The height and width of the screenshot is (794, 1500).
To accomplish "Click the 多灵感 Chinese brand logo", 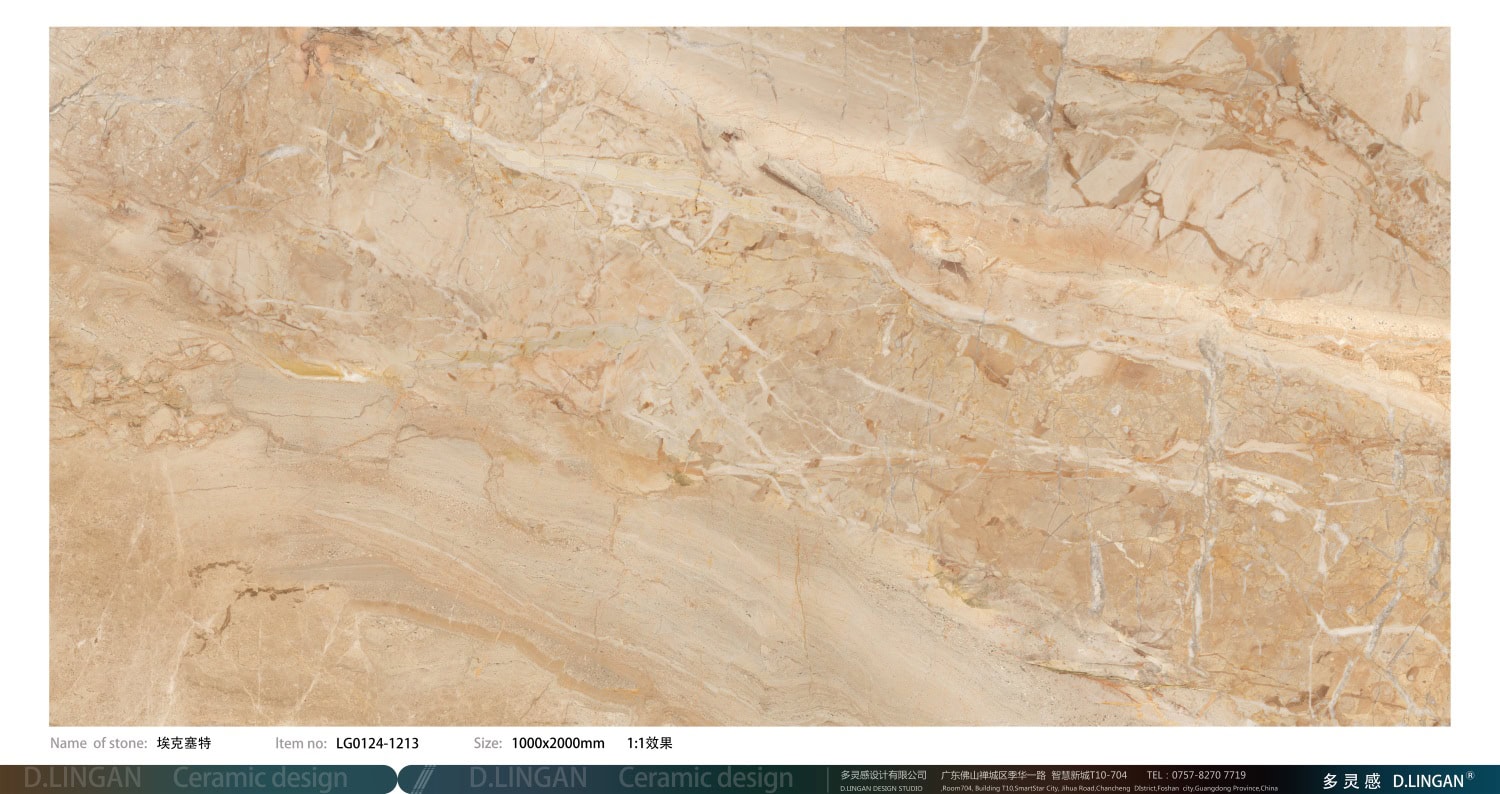I will (1351, 781).
